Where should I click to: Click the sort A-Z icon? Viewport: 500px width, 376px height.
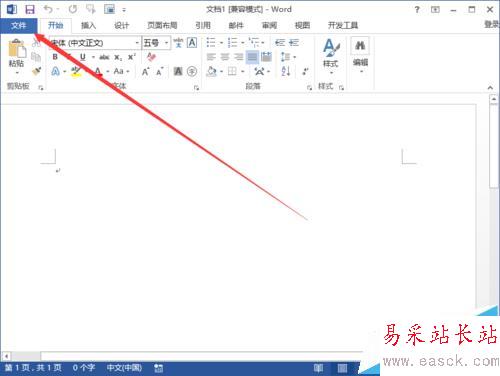click(286, 71)
